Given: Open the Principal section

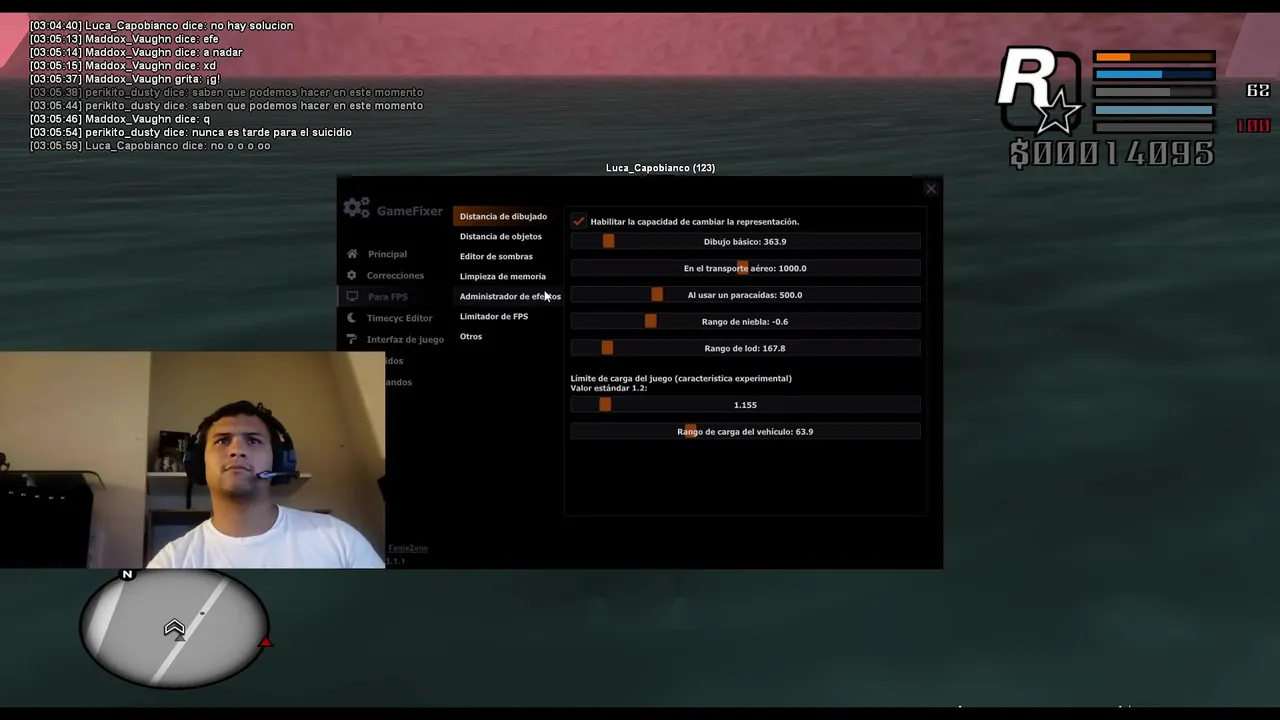Looking at the screenshot, I should click(x=387, y=254).
